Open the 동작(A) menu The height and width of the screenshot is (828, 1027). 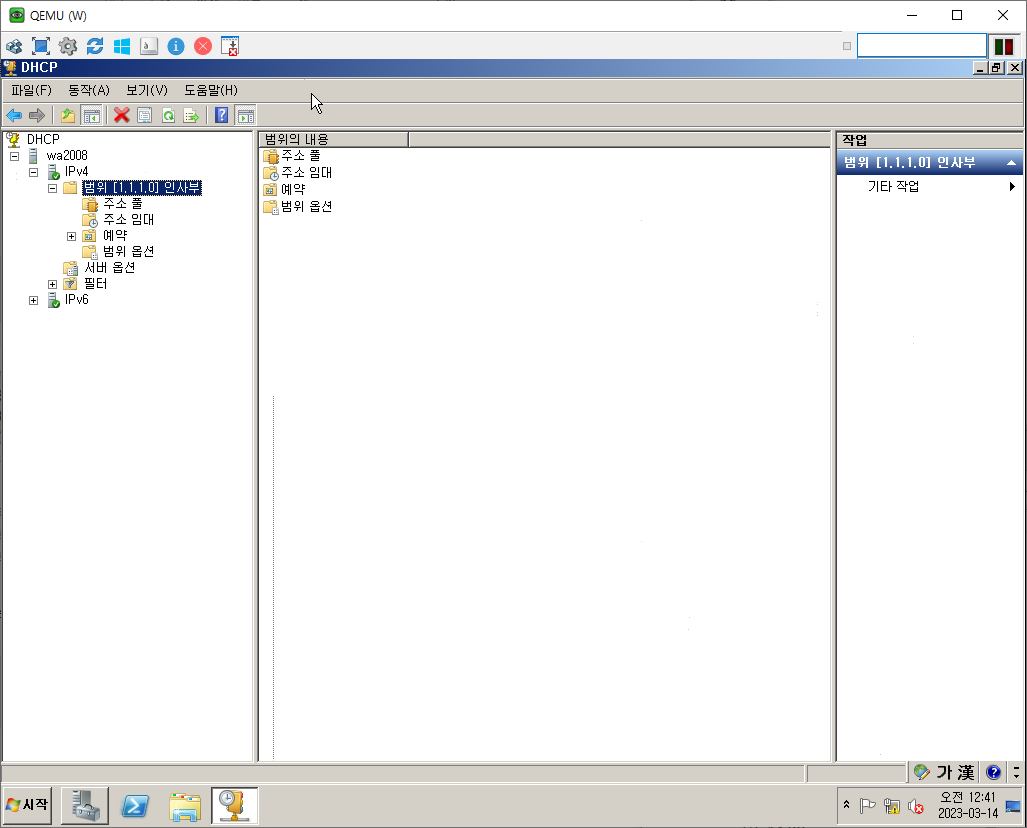point(89,90)
